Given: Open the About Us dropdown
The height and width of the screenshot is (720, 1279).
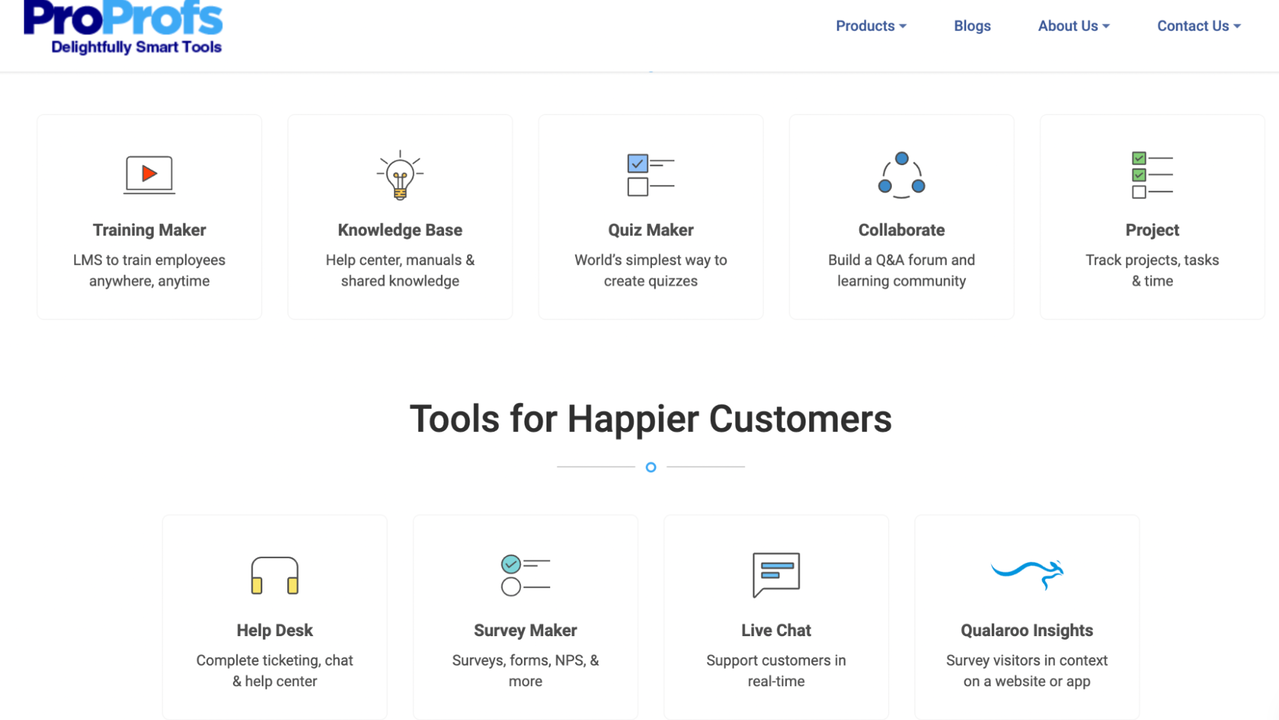Looking at the screenshot, I should [1073, 26].
